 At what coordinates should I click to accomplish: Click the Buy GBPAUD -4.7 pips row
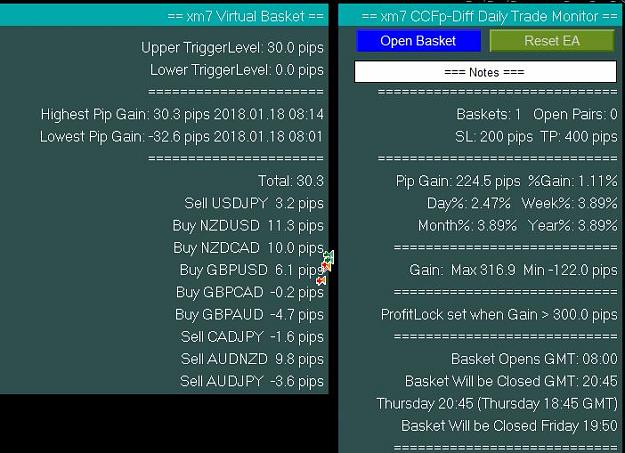[249, 315]
